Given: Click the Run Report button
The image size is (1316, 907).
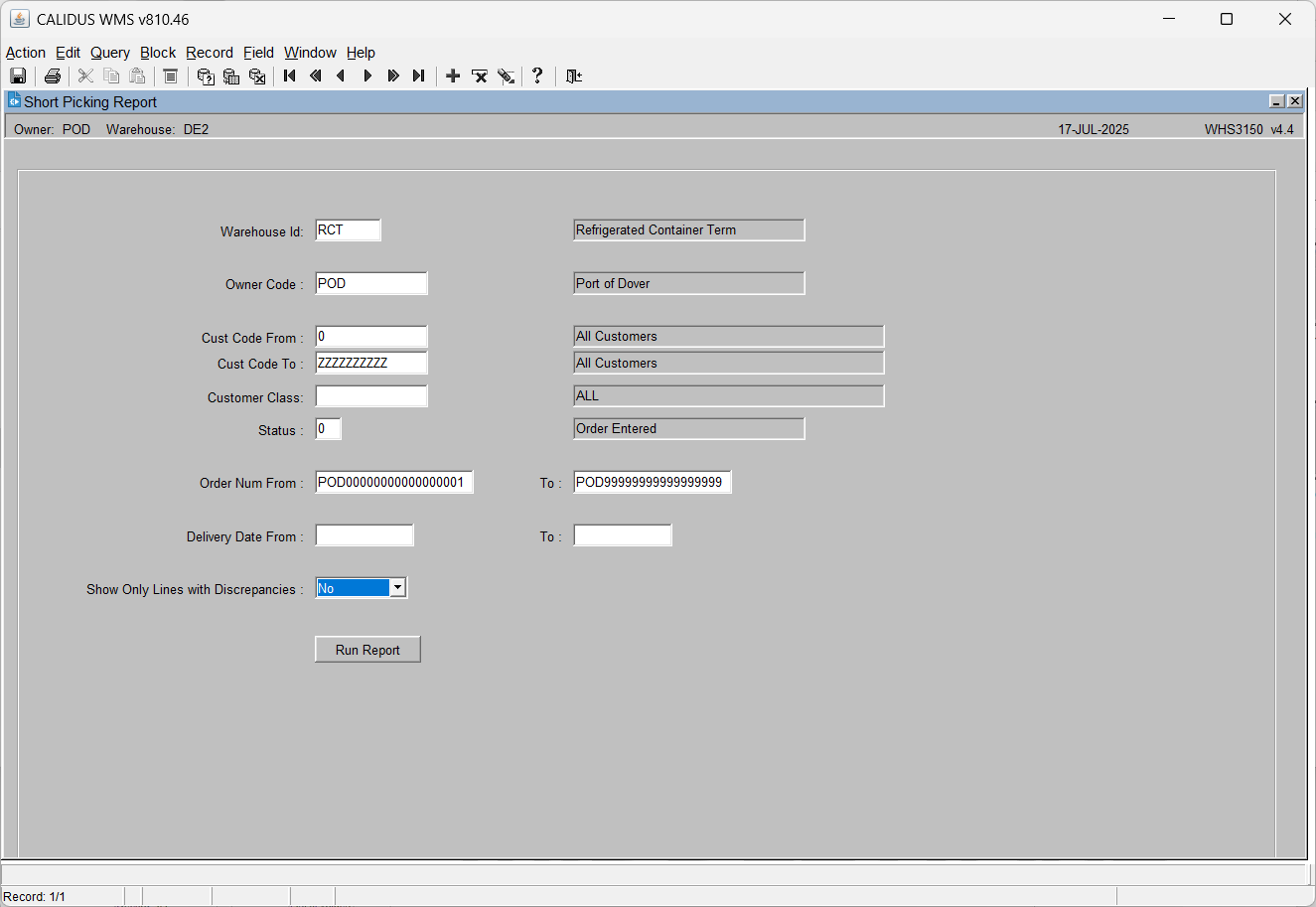Looking at the screenshot, I should point(367,650).
